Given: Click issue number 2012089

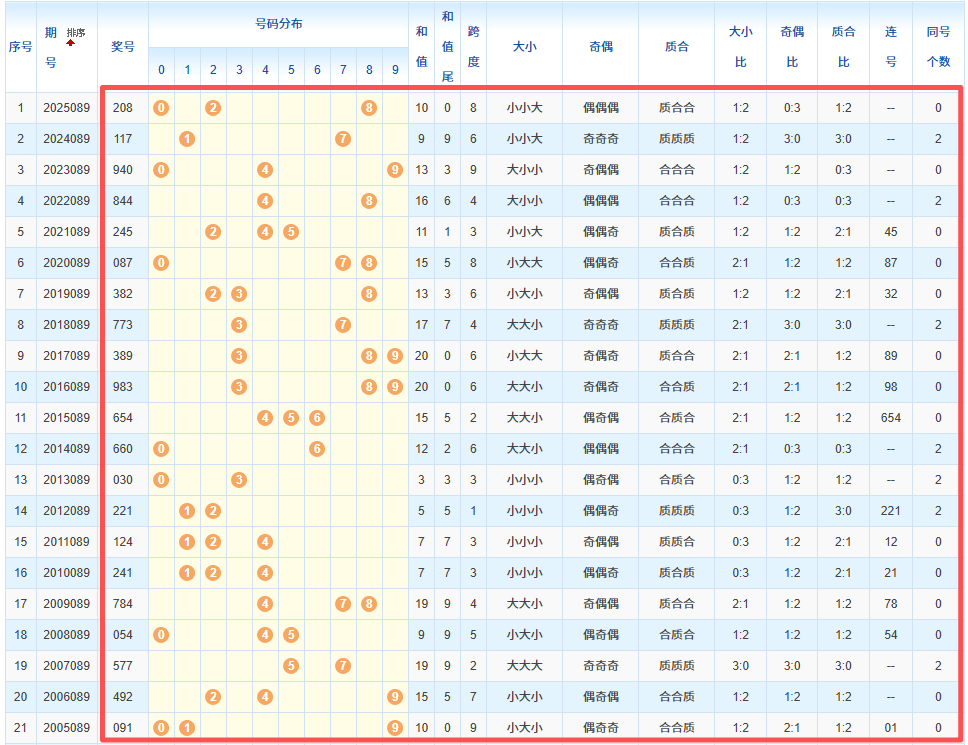Looking at the screenshot, I should click(66, 511).
